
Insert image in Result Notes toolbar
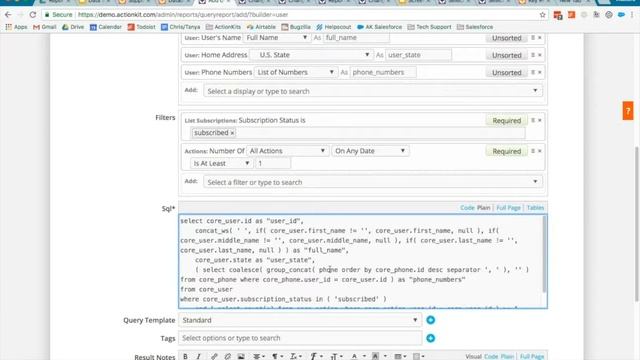click(x=241, y=356)
